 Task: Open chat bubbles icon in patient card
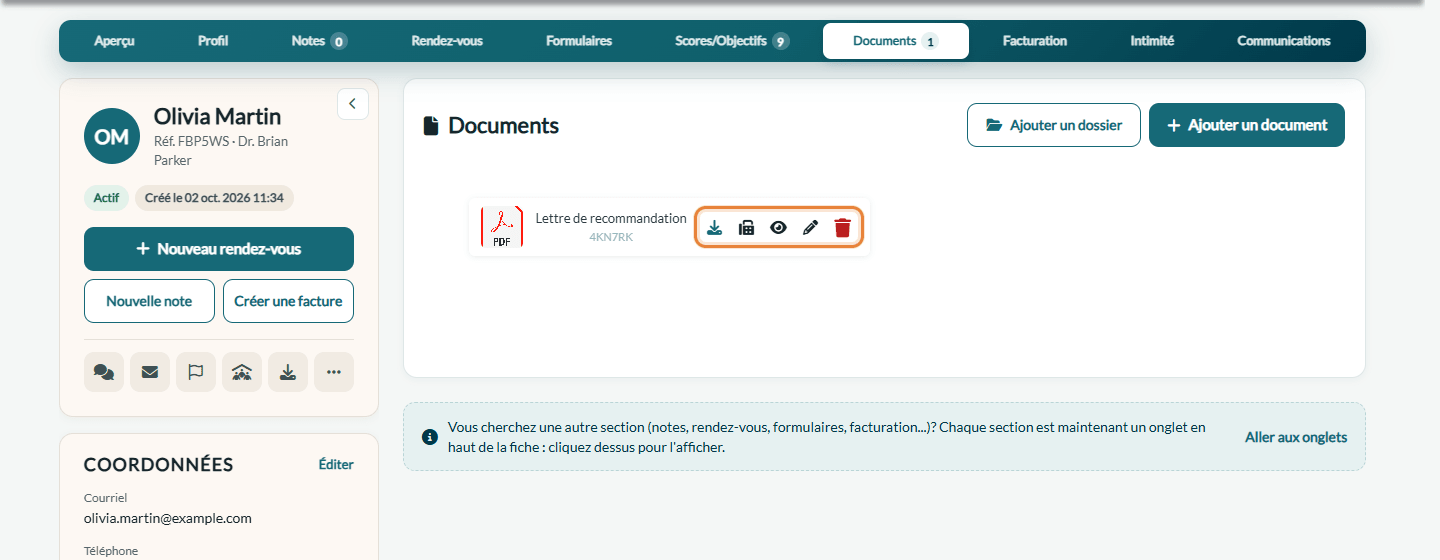[104, 372]
